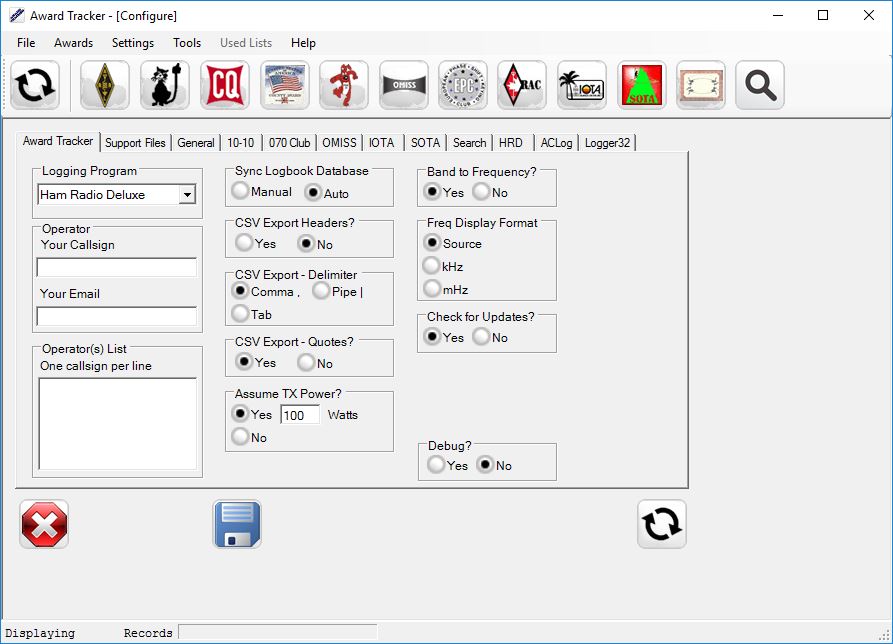The height and width of the screenshot is (644, 893).
Task: Select Comma as CSV Export delimiter
Action: click(x=266, y=291)
